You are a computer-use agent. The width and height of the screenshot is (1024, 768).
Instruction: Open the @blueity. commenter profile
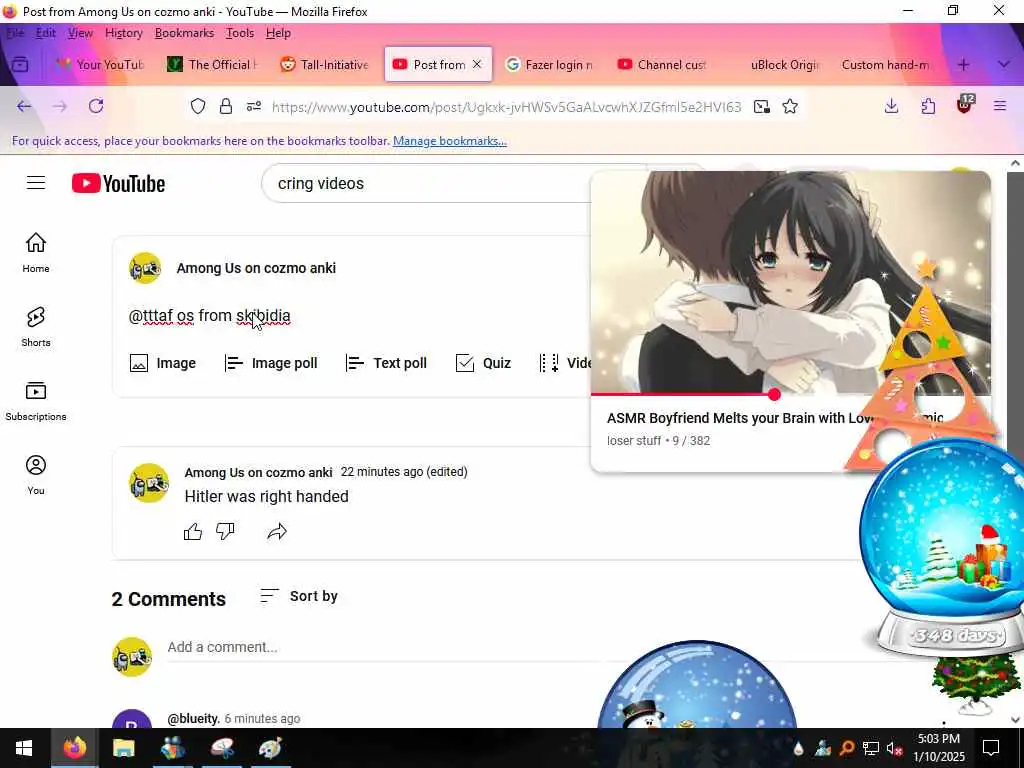(x=193, y=718)
